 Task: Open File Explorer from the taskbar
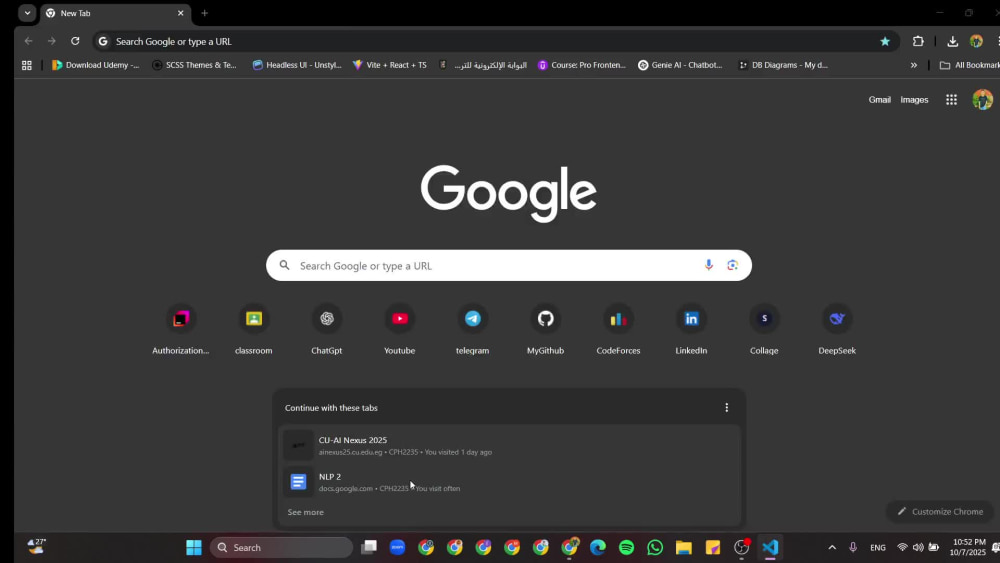click(684, 547)
